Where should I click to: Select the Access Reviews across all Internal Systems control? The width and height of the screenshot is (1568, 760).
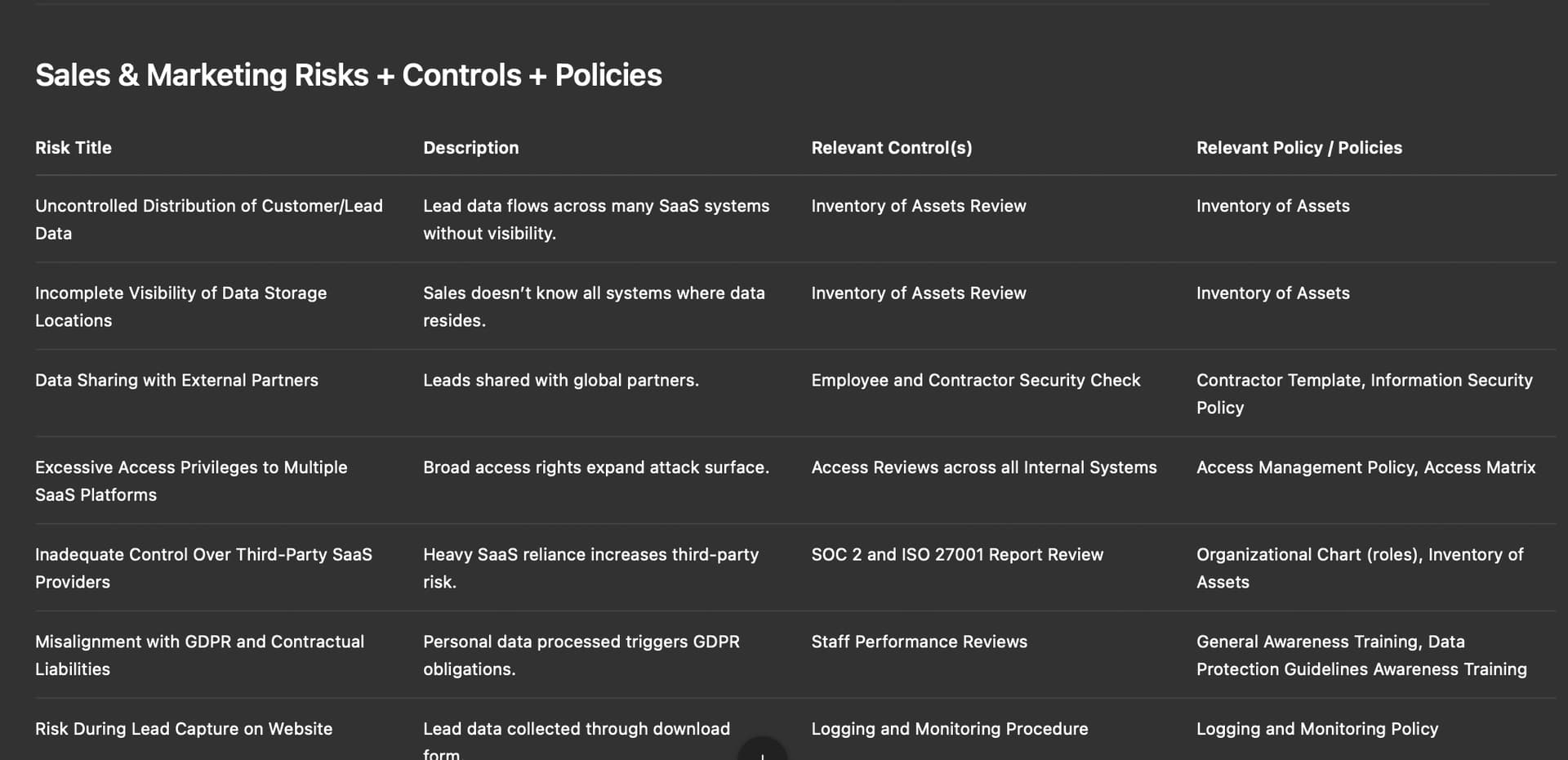(983, 467)
